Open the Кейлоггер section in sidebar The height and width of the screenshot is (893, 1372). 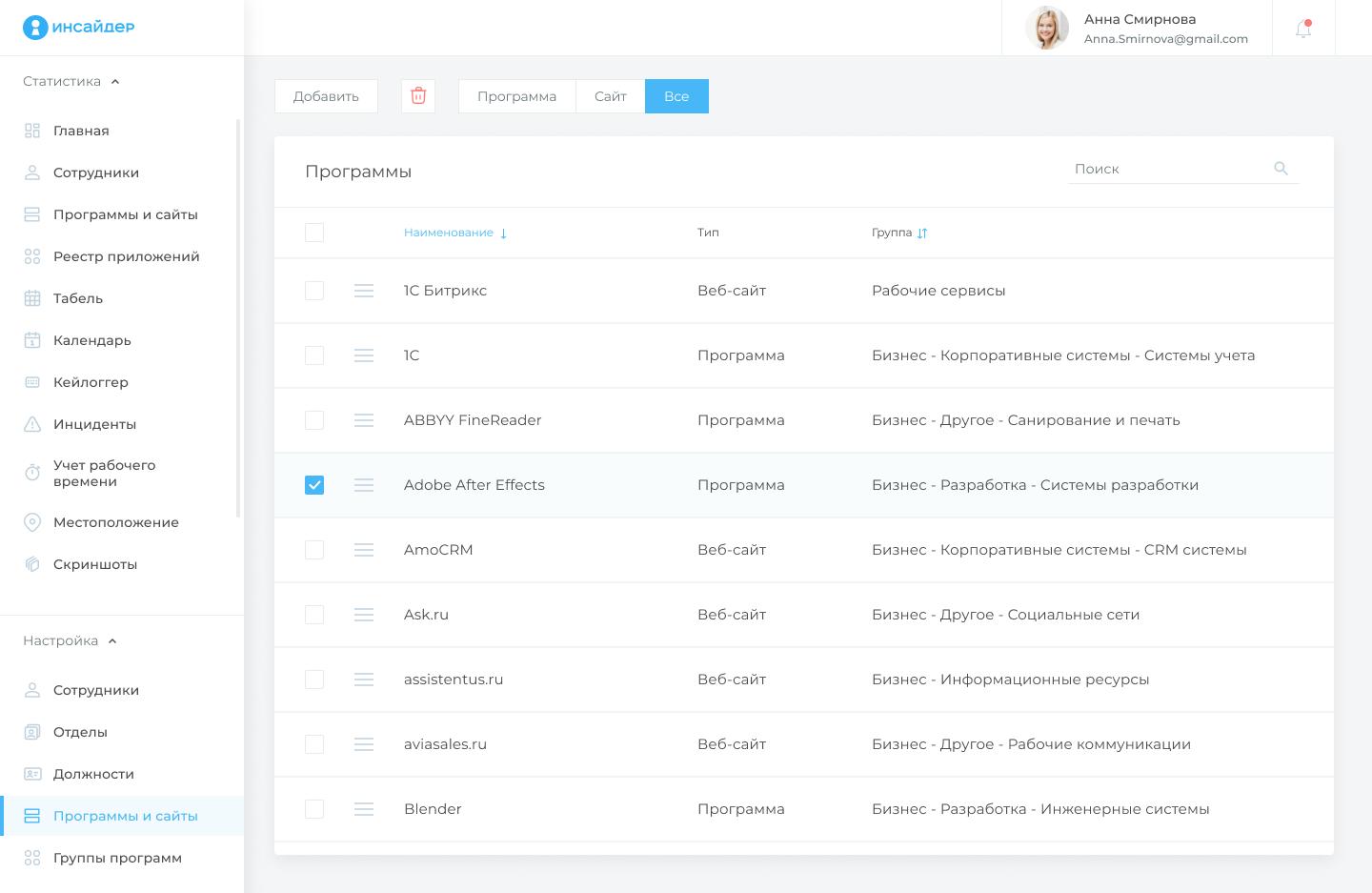[91, 382]
